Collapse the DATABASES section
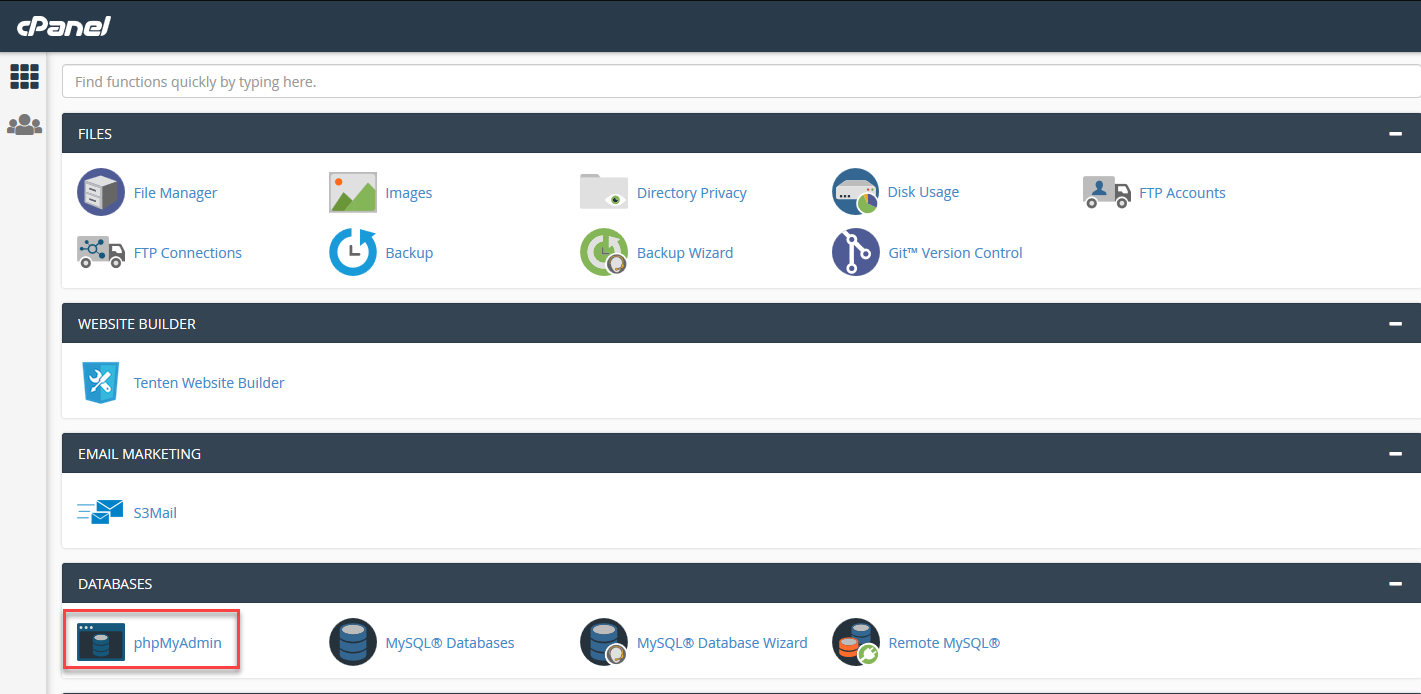This screenshot has width=1421, height=694. [1395, 583]
